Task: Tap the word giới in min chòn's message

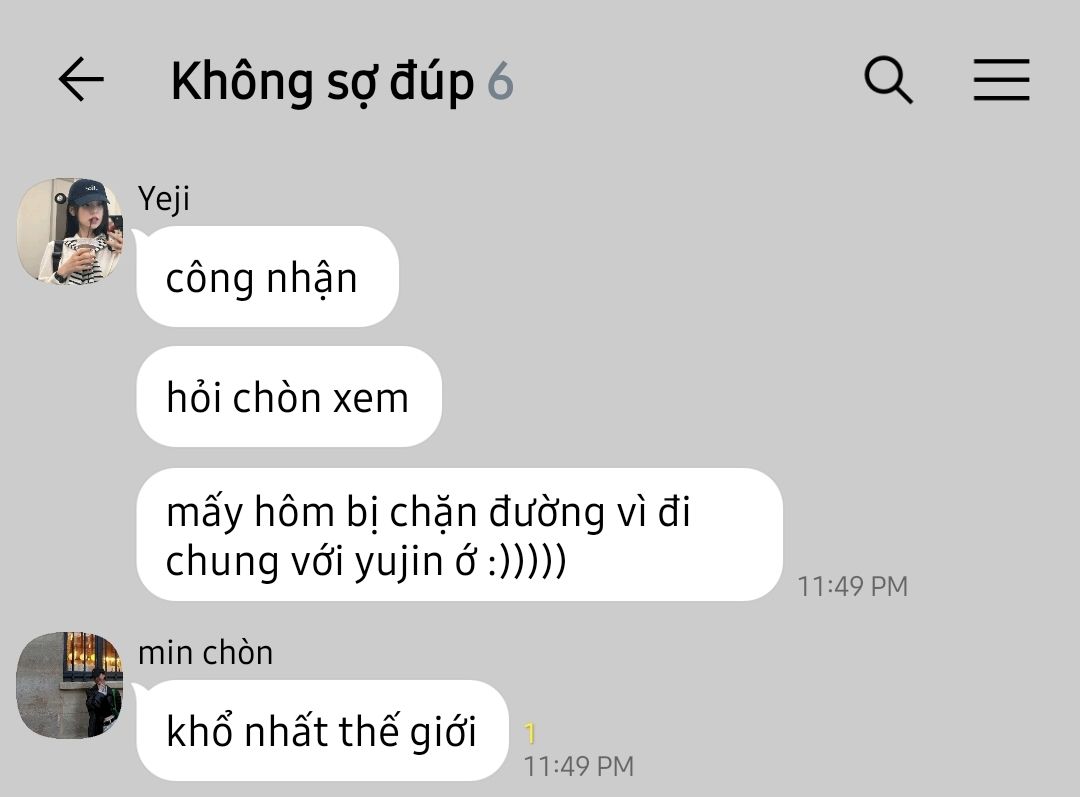Action: click(443, 733)
